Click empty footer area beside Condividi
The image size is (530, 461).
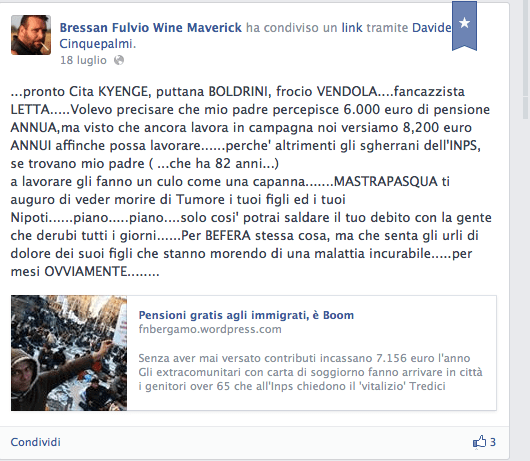click(264, 442)
